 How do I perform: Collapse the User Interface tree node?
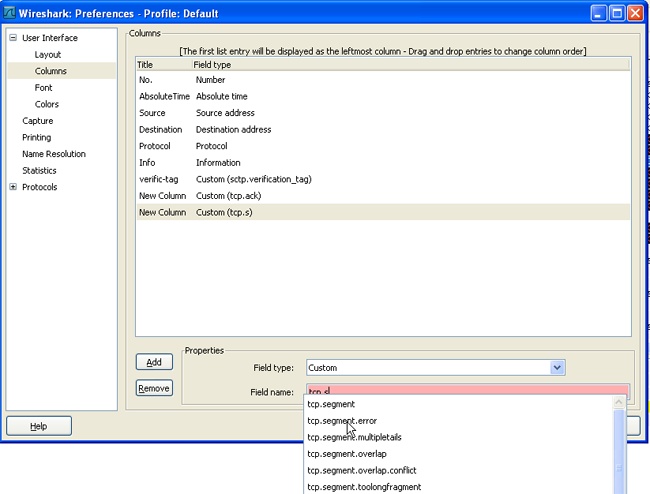[13, 38]
